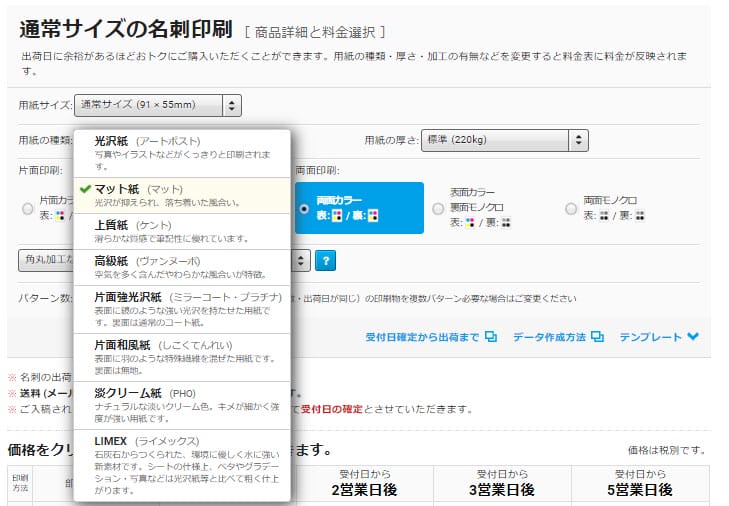The image size is (729, 506).
Task: Click the external window icon beside 受付日確定から出荷まで
Action: (491, 337)
